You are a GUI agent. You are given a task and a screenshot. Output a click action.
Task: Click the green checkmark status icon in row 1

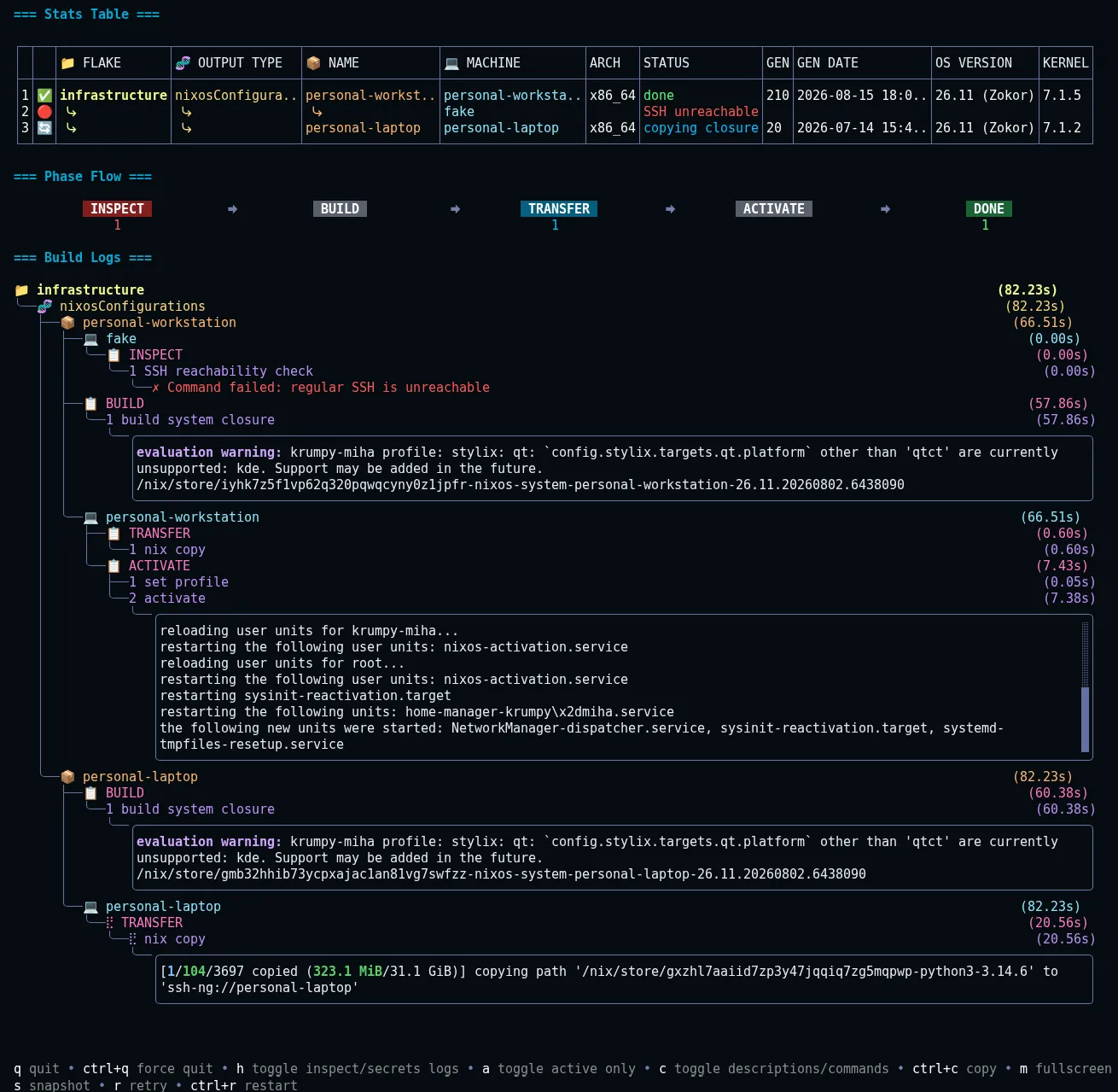[x=44, y=96]
